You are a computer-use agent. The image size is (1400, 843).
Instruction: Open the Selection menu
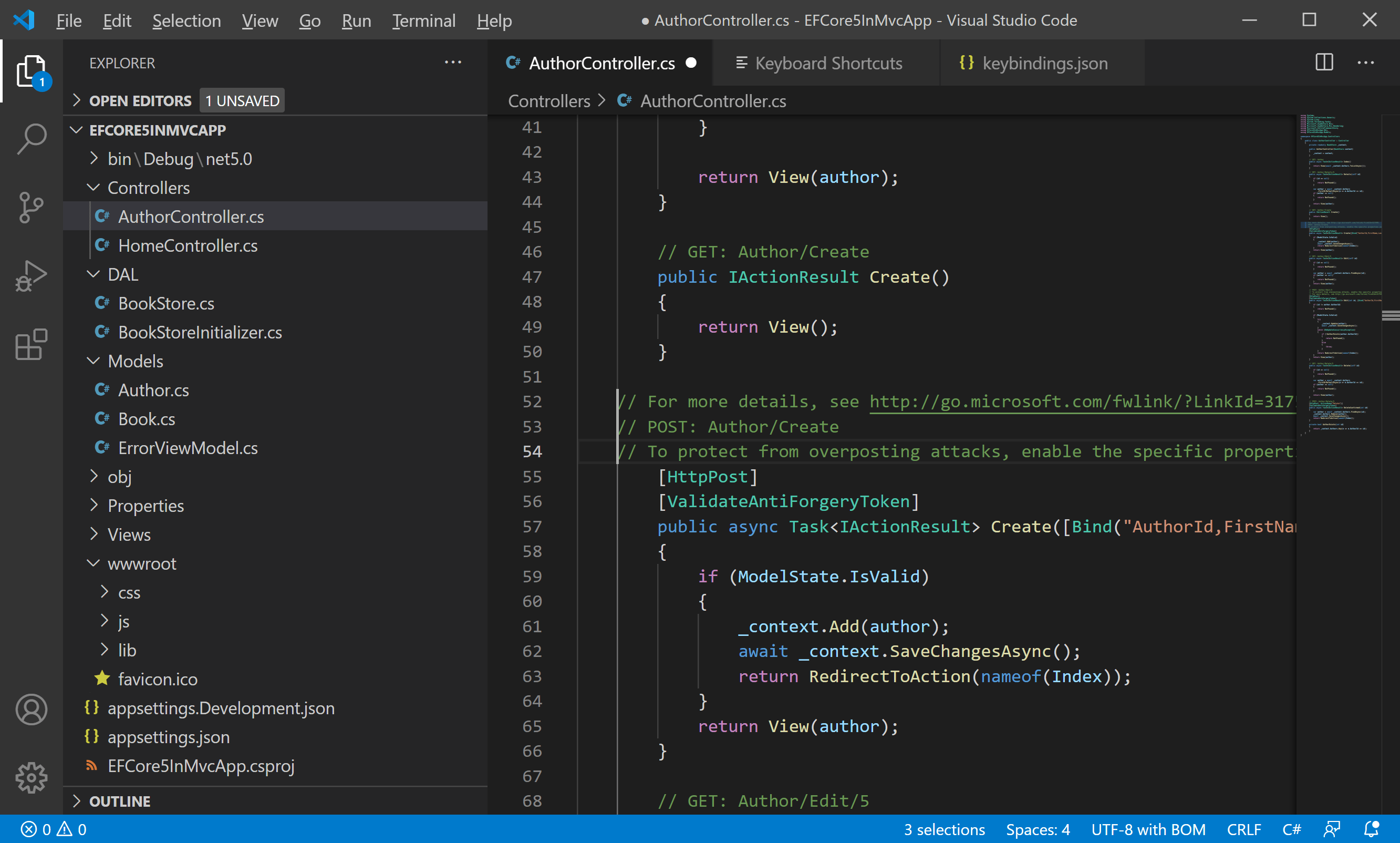(186, 20)
